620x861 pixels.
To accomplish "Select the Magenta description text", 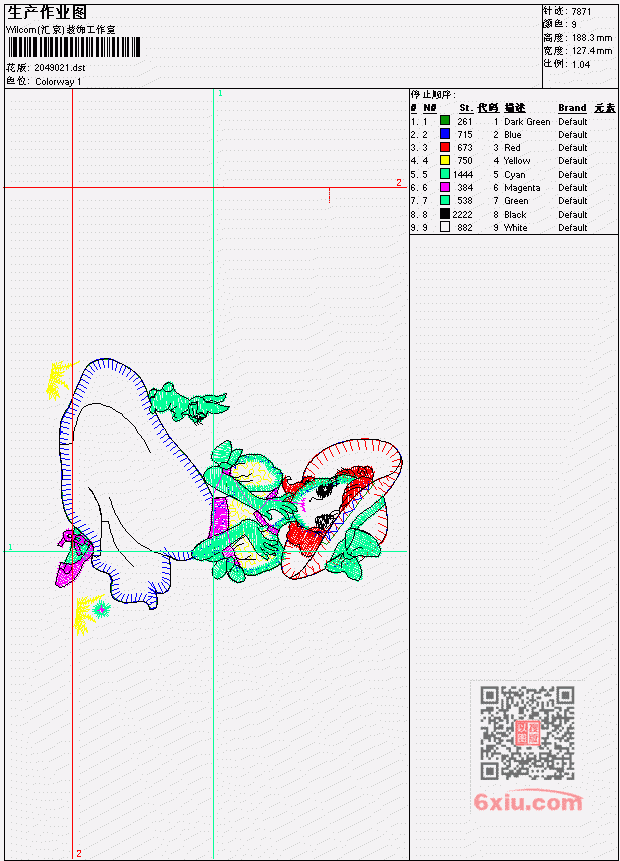I will [522, 188].
